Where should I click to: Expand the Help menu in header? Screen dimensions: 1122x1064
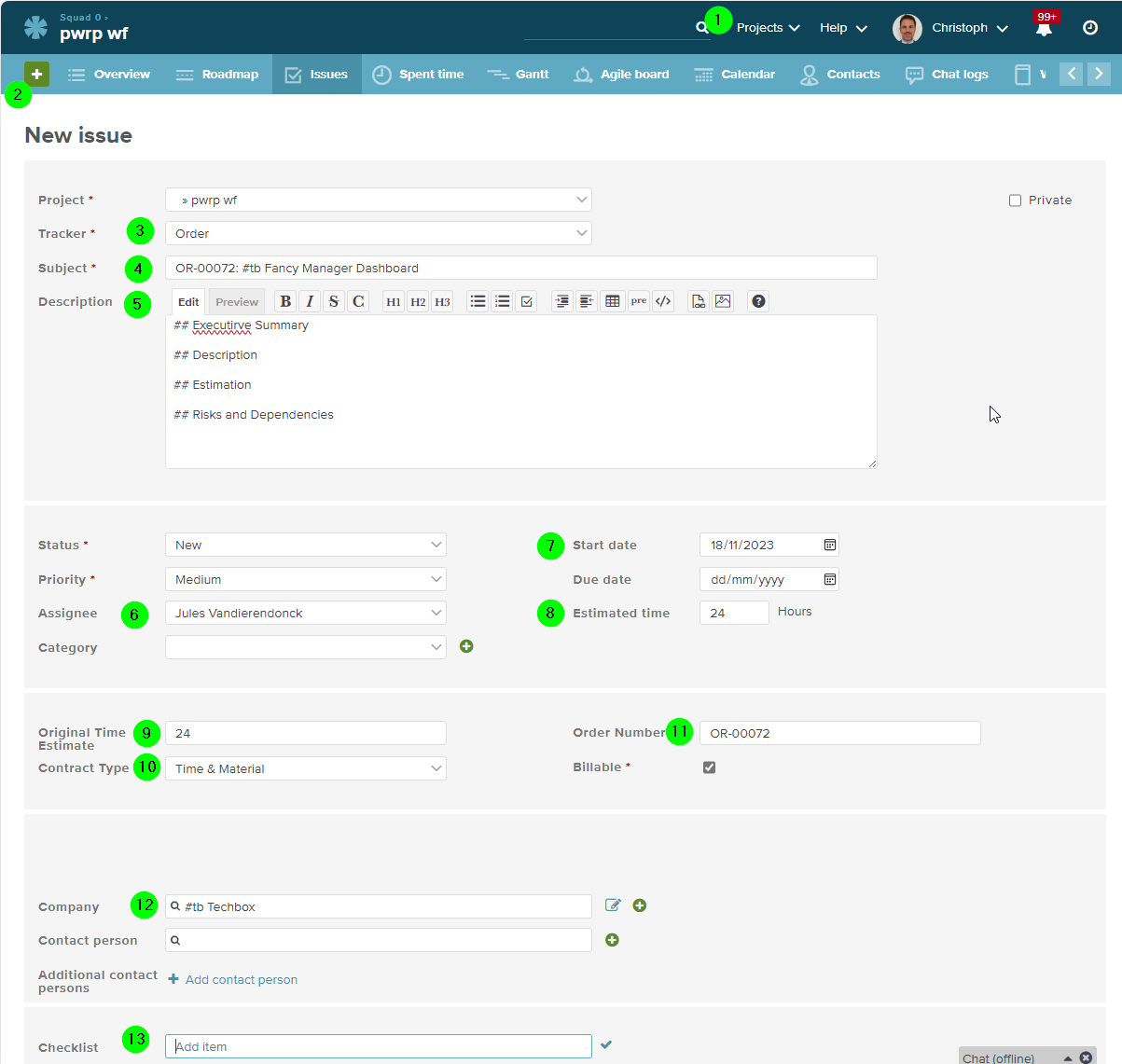coord(843,28)
